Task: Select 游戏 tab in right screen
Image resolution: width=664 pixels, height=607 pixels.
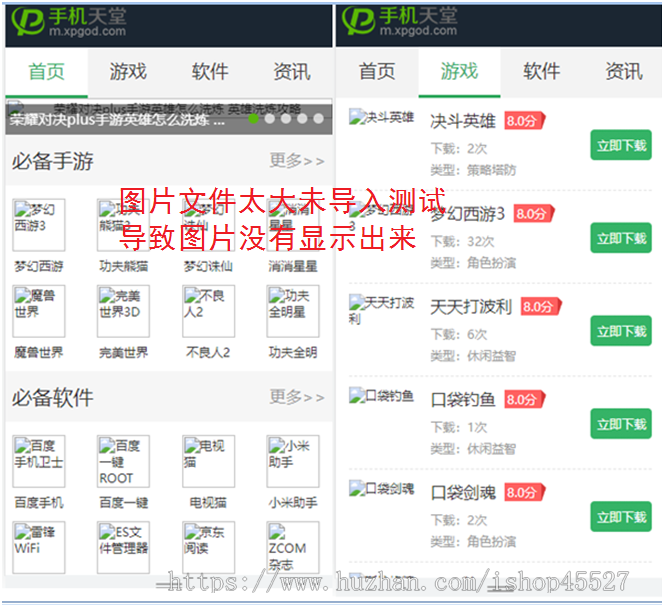Action: [x=459, y=72]
